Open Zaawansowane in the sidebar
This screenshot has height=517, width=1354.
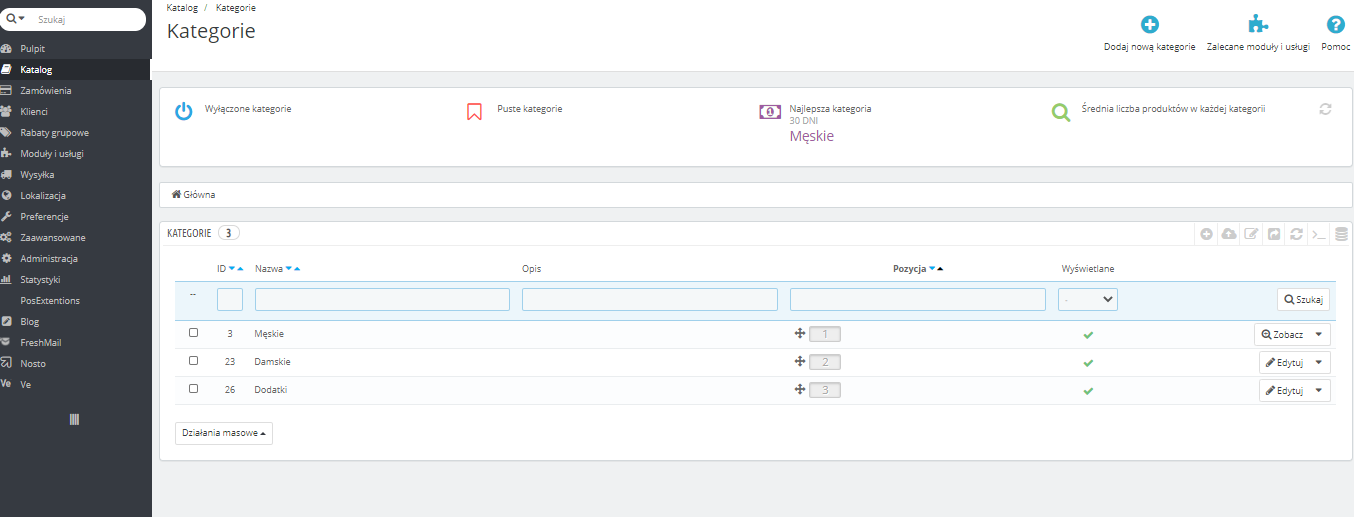click(x=52, y=237)
